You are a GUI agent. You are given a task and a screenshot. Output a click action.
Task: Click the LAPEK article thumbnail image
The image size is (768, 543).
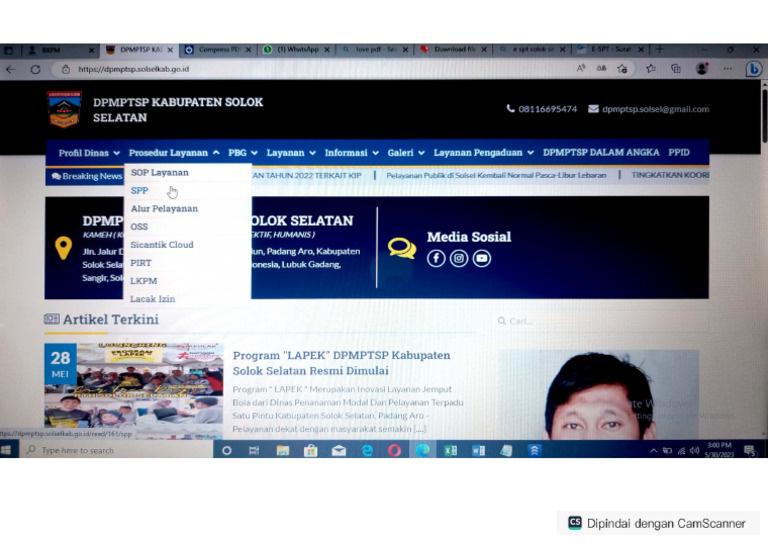(x=134, y=390)
